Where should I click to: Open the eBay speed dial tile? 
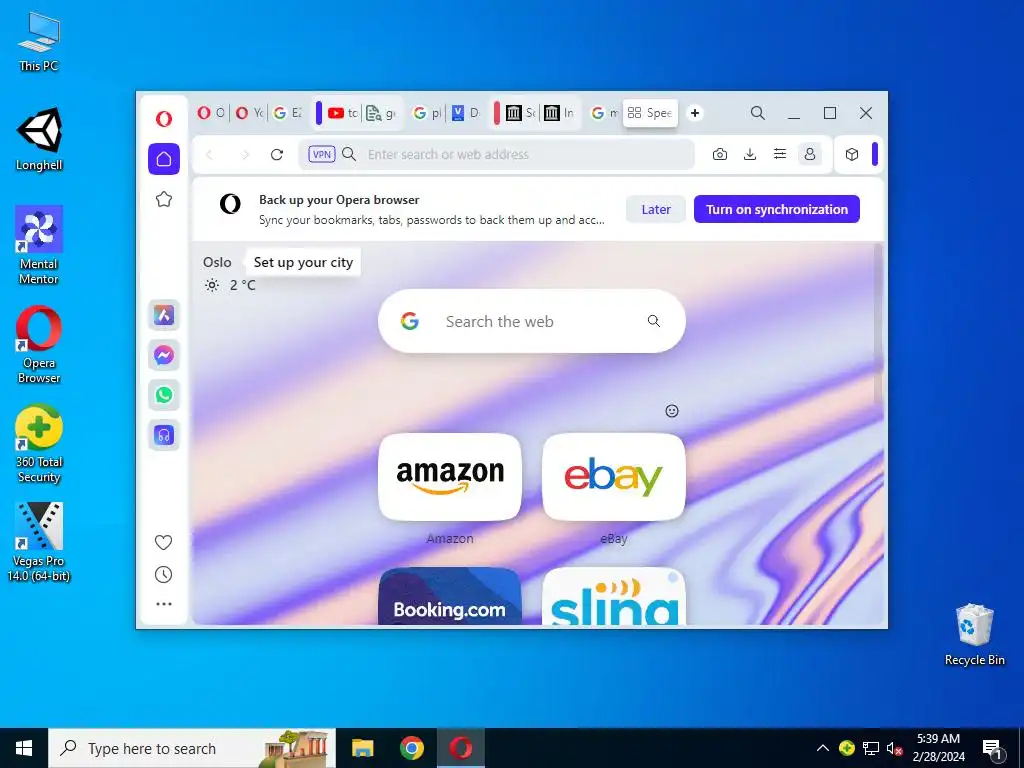point(614,477)
